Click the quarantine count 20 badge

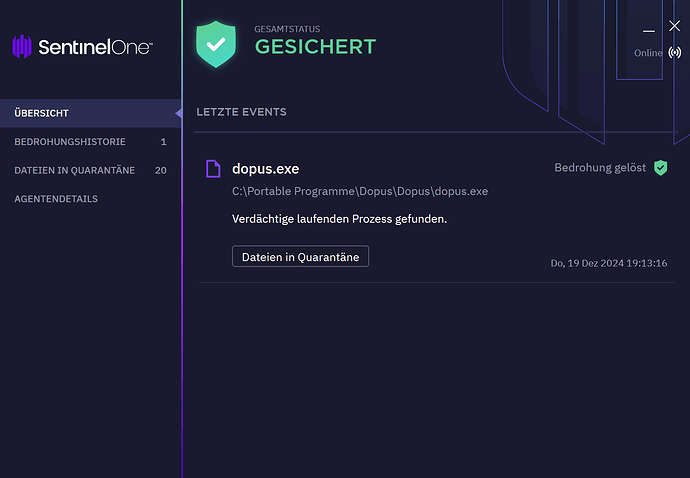[x=161, y=170]
